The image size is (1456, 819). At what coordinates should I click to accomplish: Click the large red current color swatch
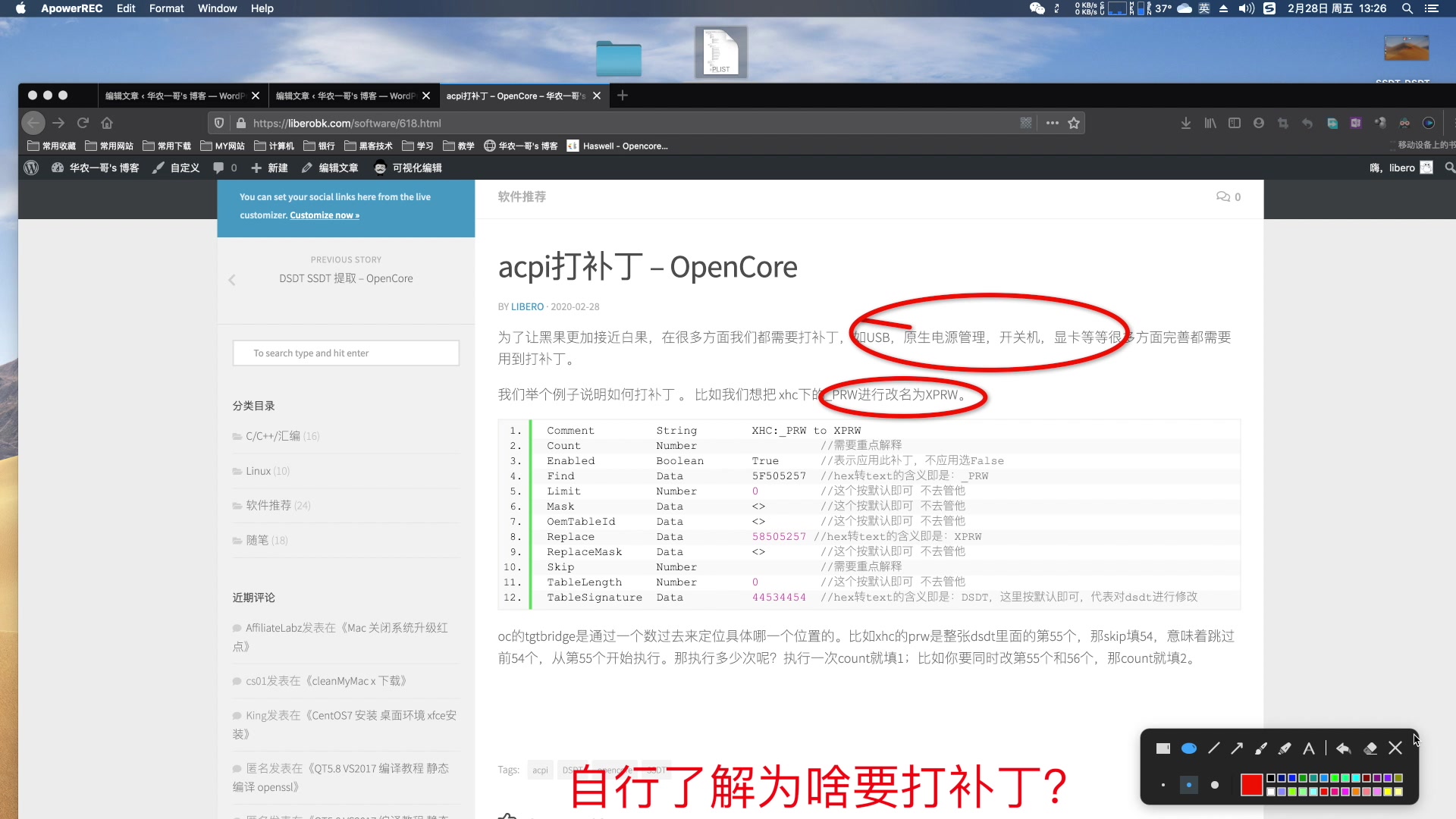(1251, 785)
